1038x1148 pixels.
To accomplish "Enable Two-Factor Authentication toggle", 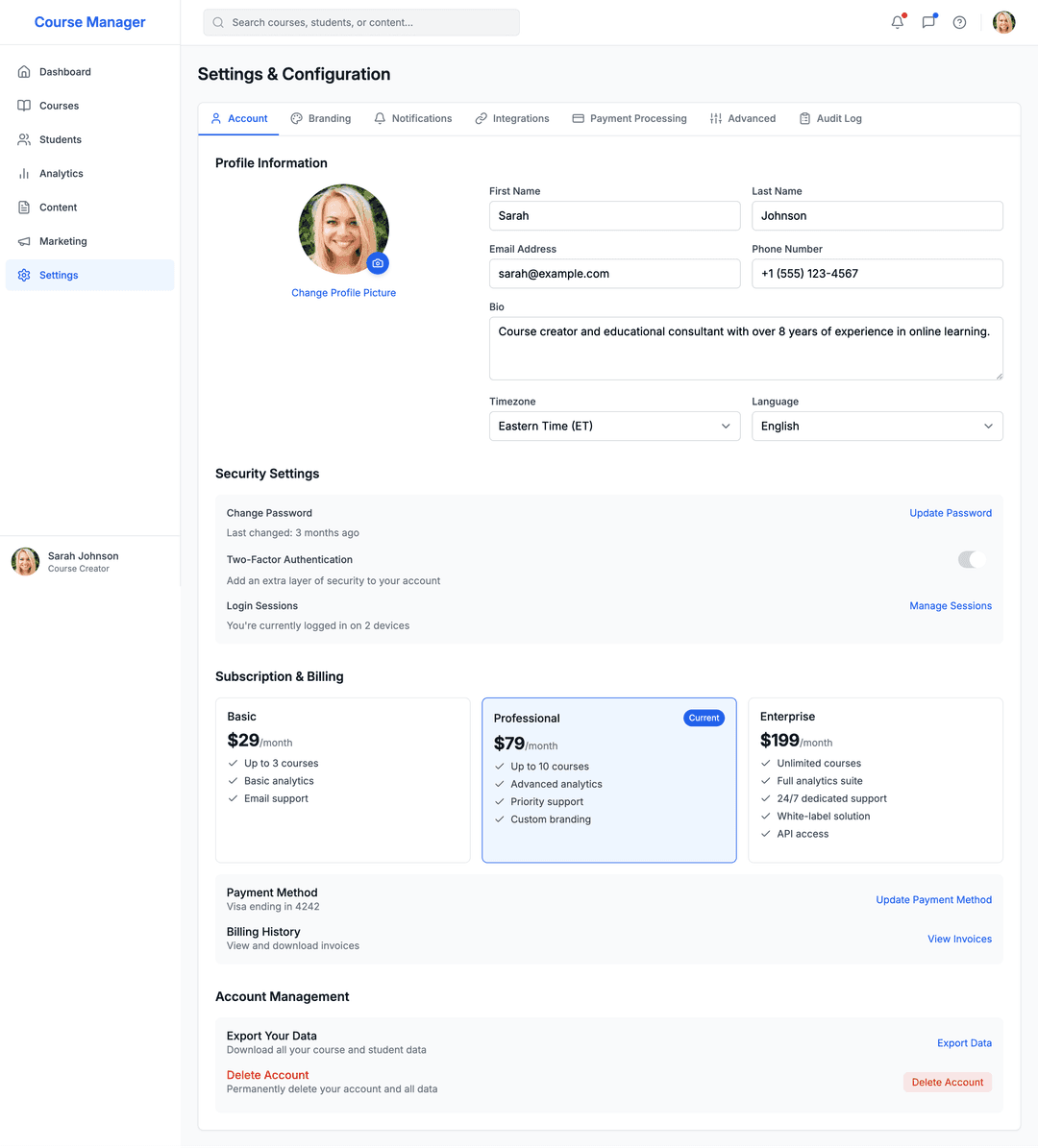I will (972, 559).
